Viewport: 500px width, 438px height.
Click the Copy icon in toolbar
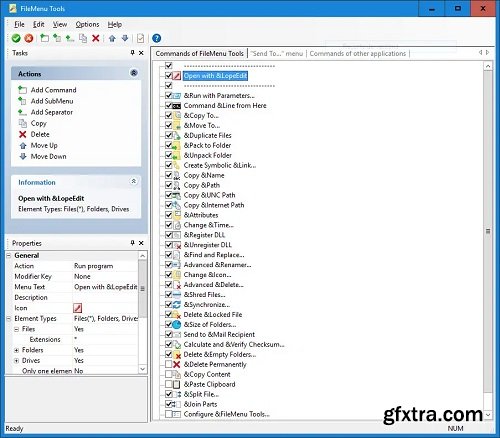83,38
